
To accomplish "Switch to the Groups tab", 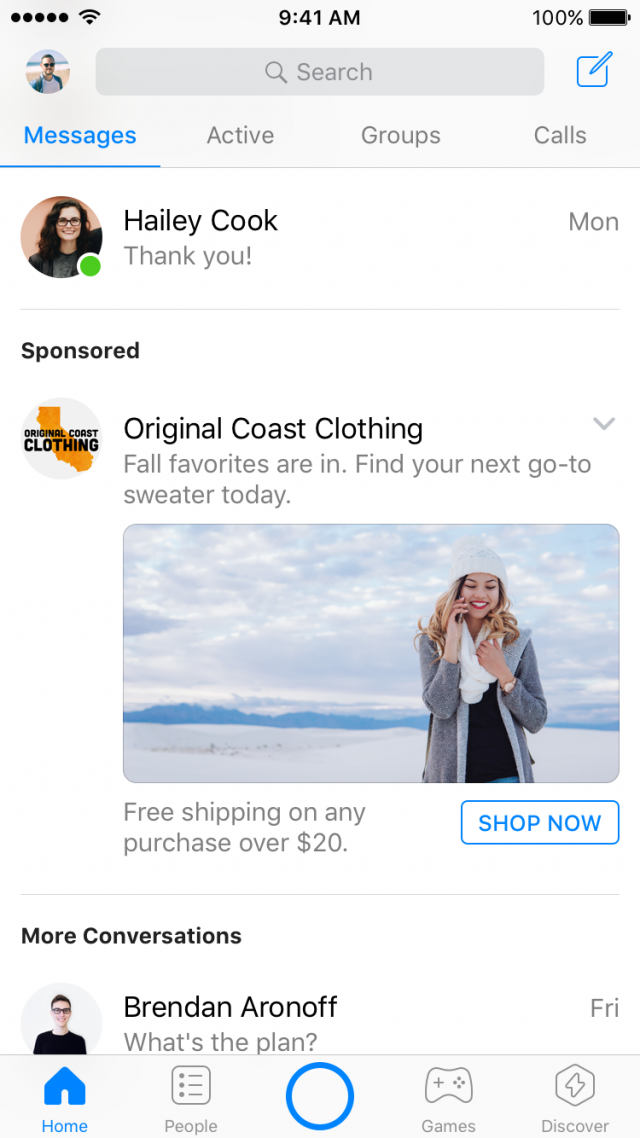I will tap(400, 135).
